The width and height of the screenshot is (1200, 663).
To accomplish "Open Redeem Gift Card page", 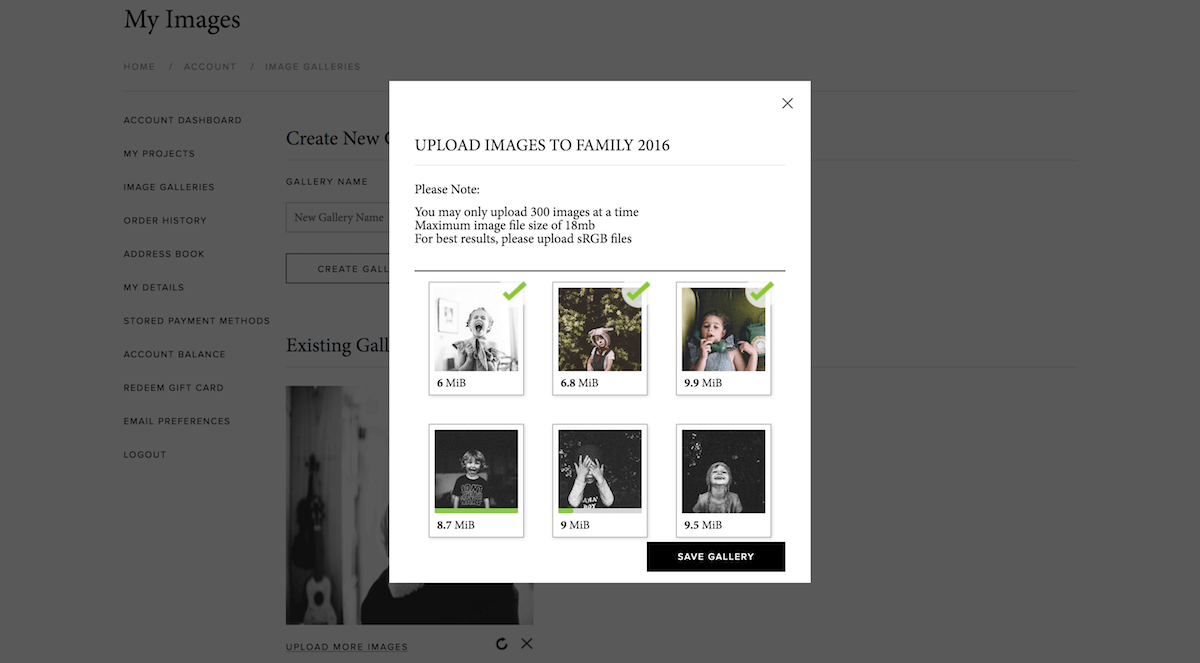I will coord(173,388).
